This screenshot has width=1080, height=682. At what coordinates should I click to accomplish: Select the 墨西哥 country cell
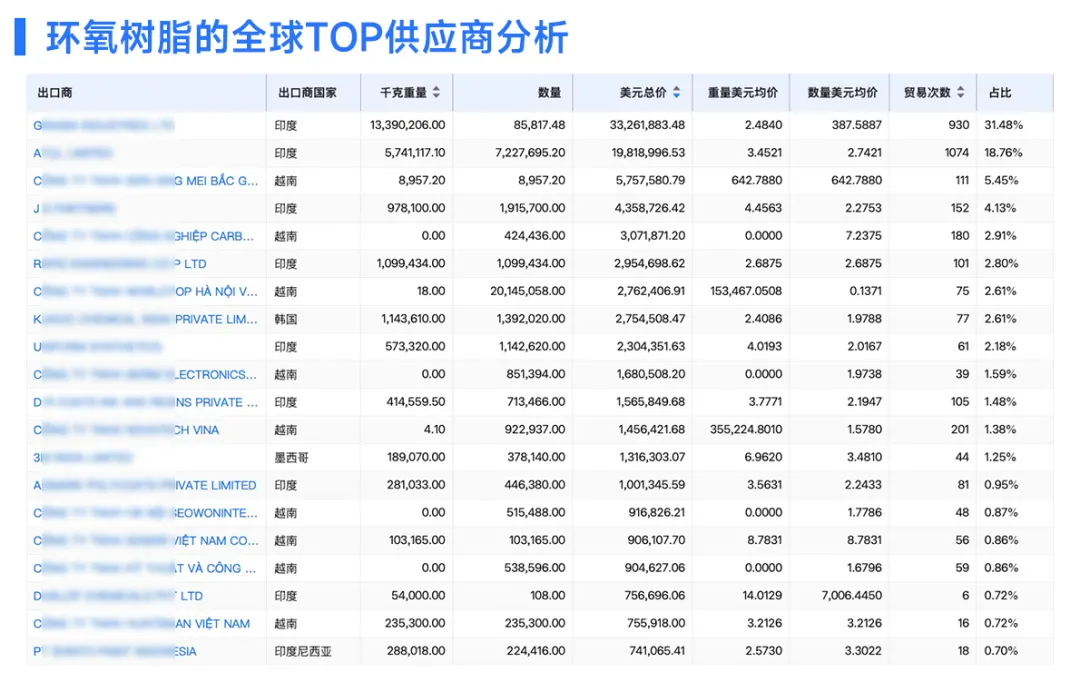point(291,457)
